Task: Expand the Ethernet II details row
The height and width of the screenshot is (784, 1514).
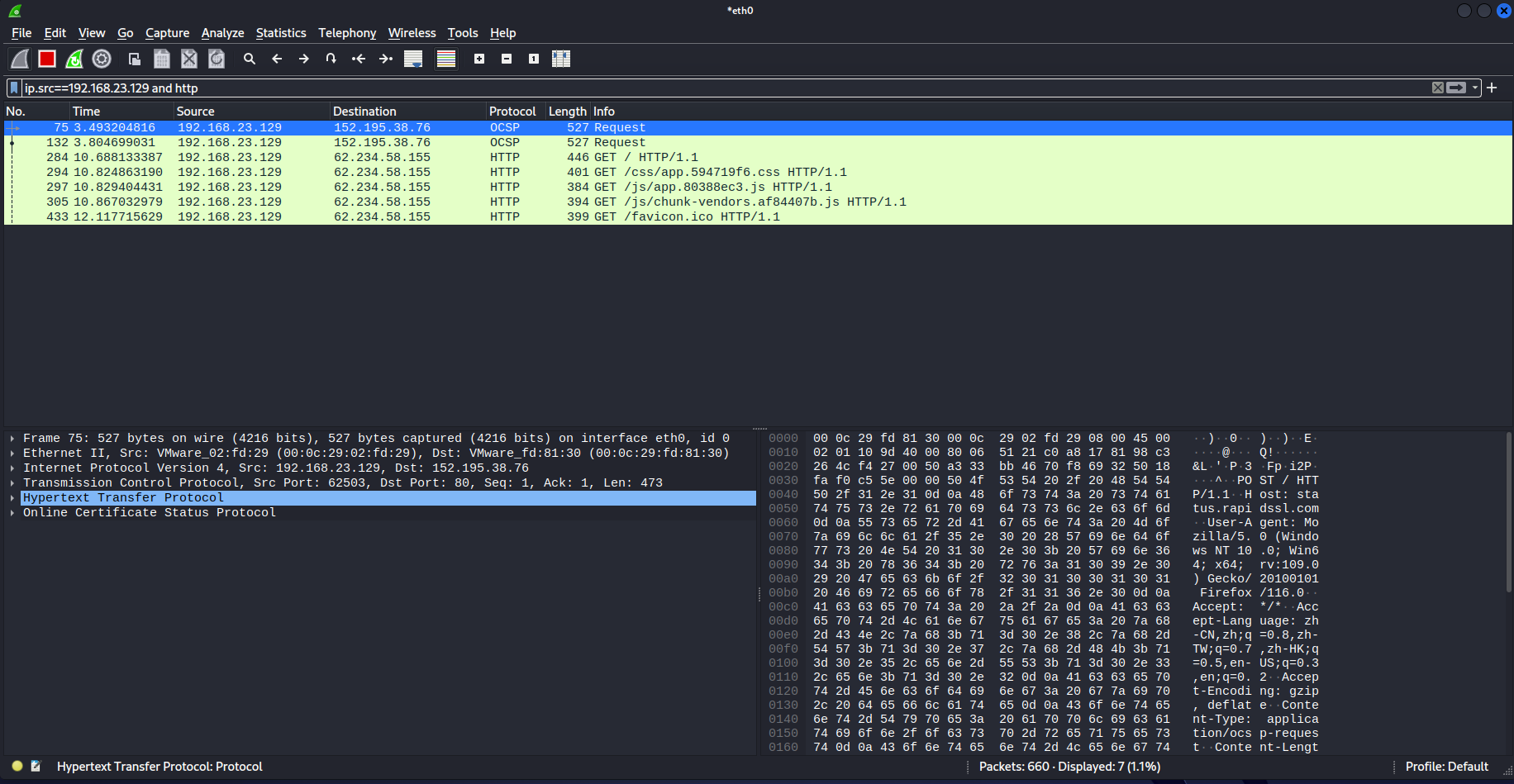Action: (12, 454)
